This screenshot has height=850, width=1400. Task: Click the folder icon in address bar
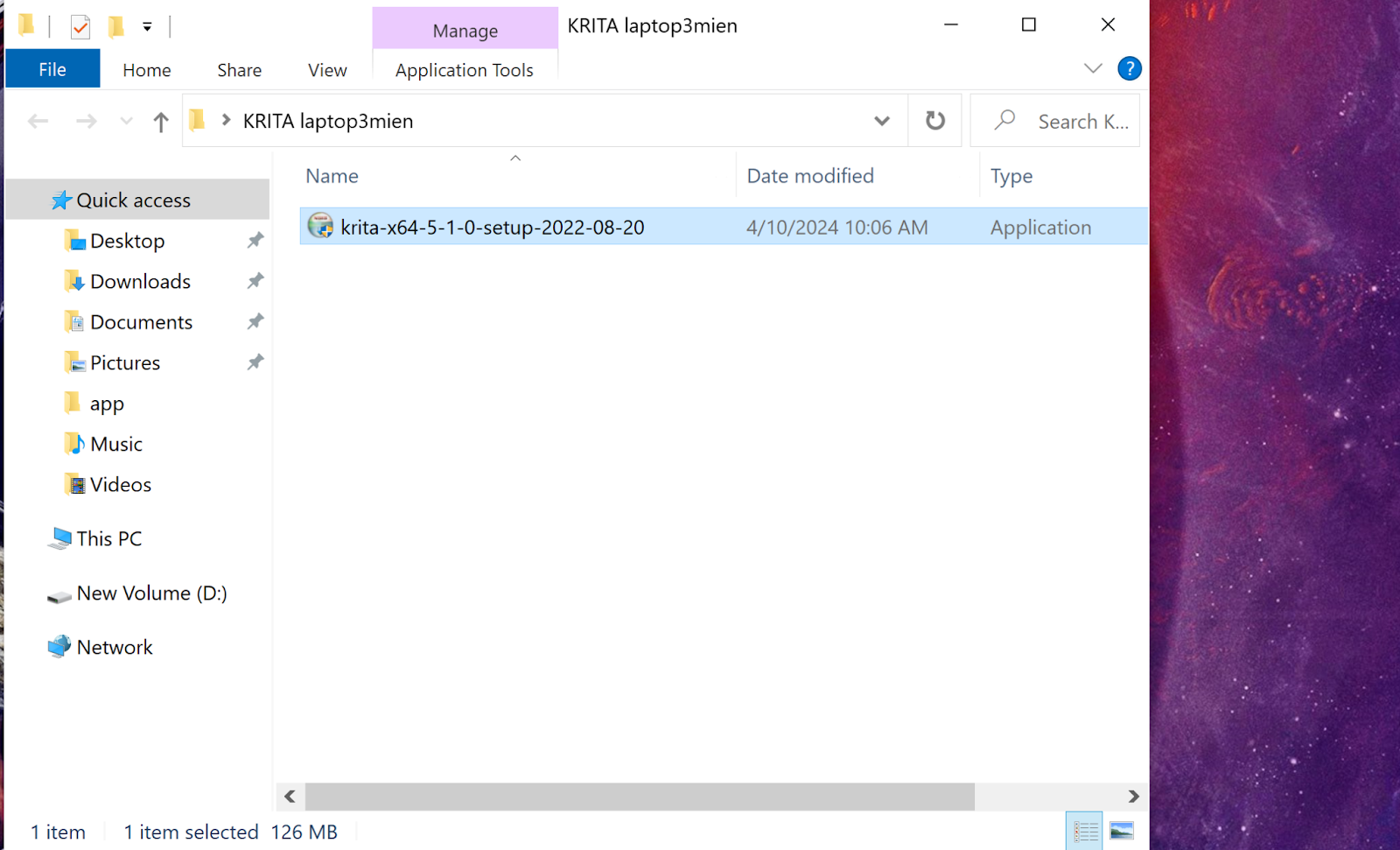tap(198, 120)
